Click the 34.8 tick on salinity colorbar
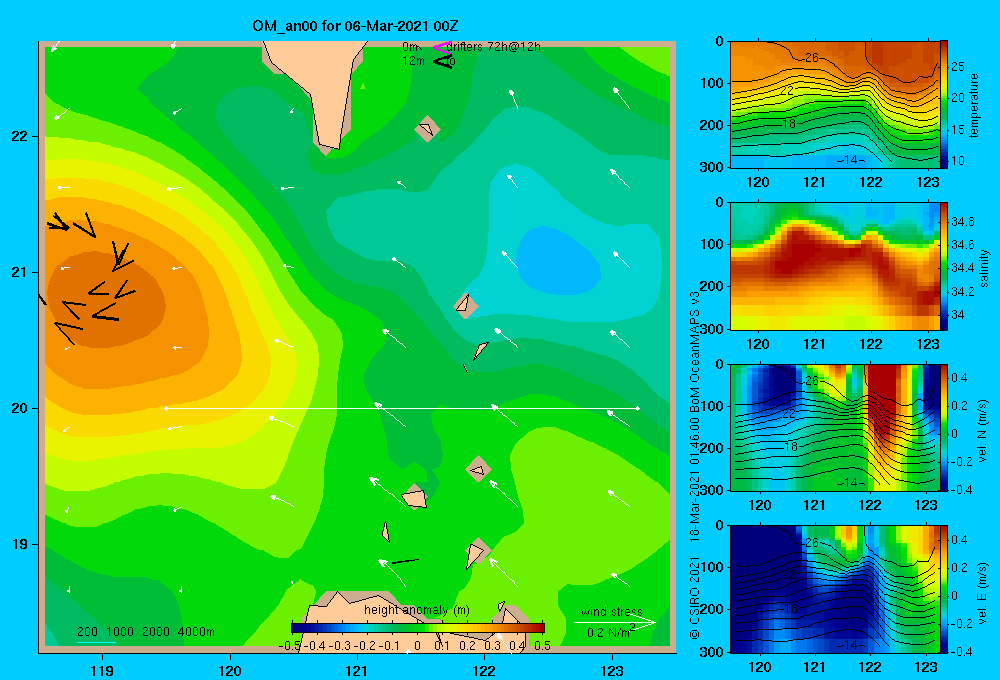 pos(962,222)
